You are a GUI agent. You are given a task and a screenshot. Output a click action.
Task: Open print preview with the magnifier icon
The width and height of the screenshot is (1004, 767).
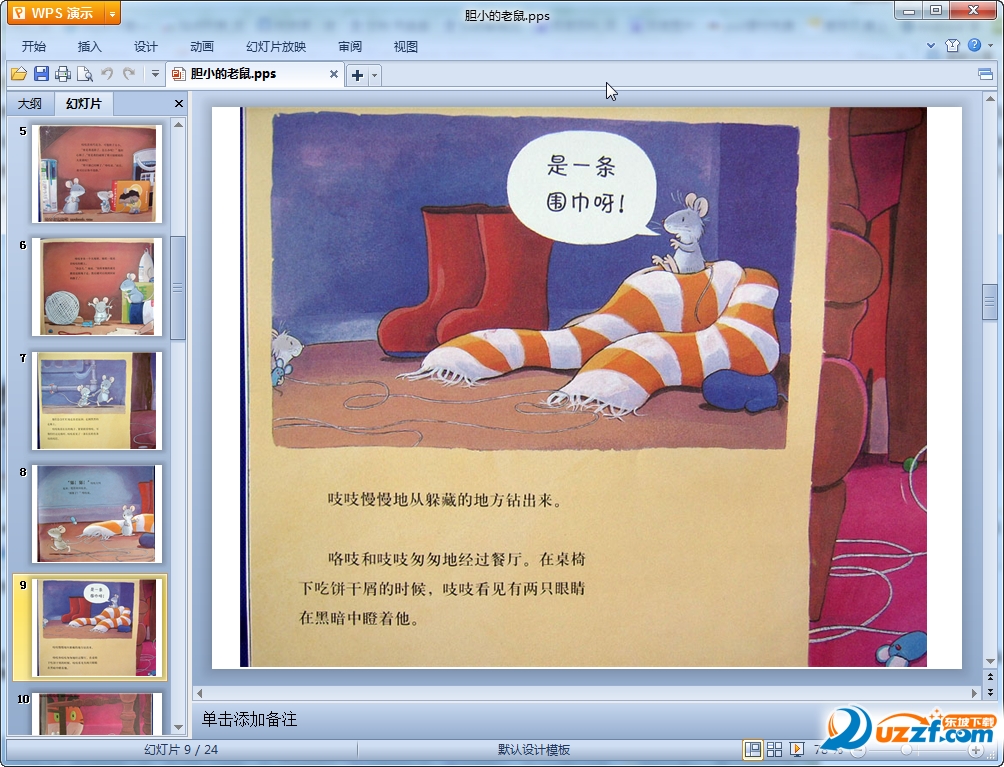(85, 74)
